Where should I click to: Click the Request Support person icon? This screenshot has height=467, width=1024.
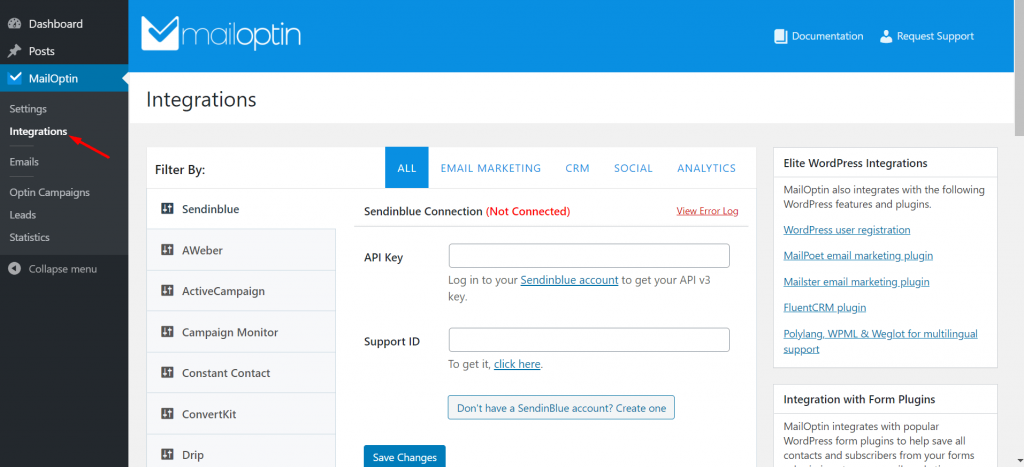(x=886, y=37)
